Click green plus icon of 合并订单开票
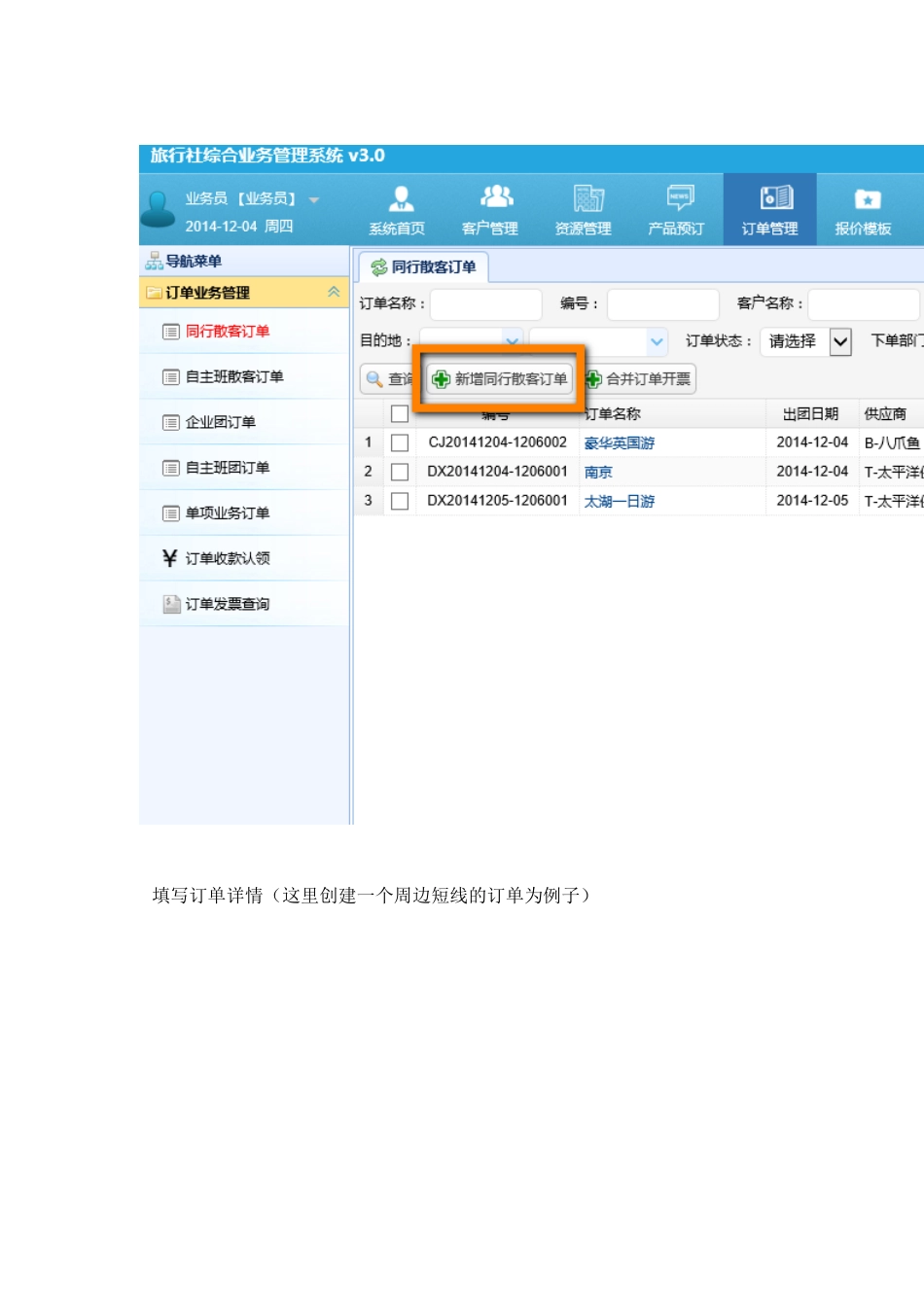Viewport: 924px width, 1307px height. click(x=593, y=379)
